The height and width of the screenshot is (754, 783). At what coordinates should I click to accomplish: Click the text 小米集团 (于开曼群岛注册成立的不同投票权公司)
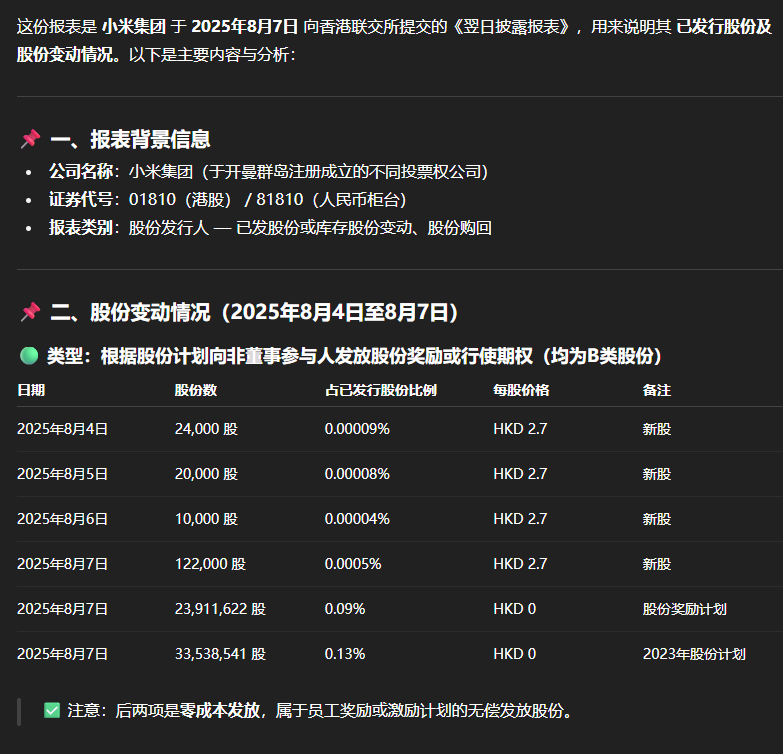point(309,172)
